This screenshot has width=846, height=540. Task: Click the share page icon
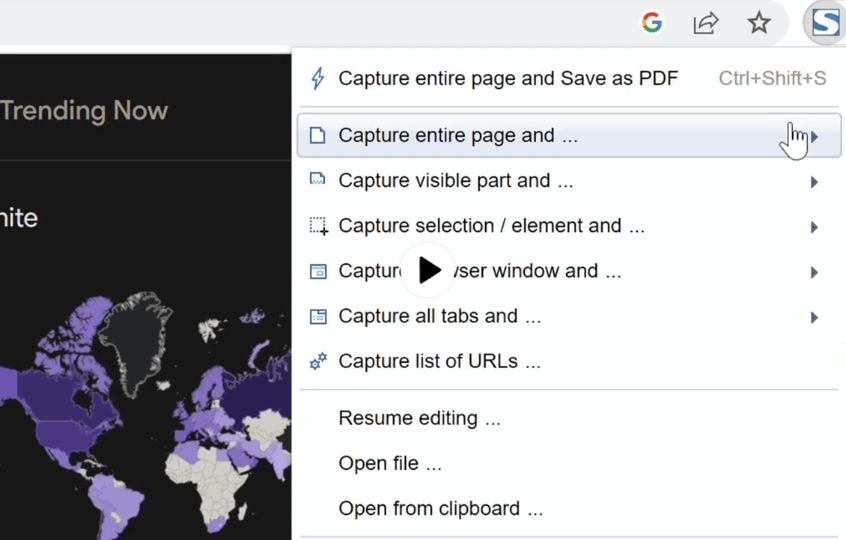pyautogui.click(x=706, y=22)
